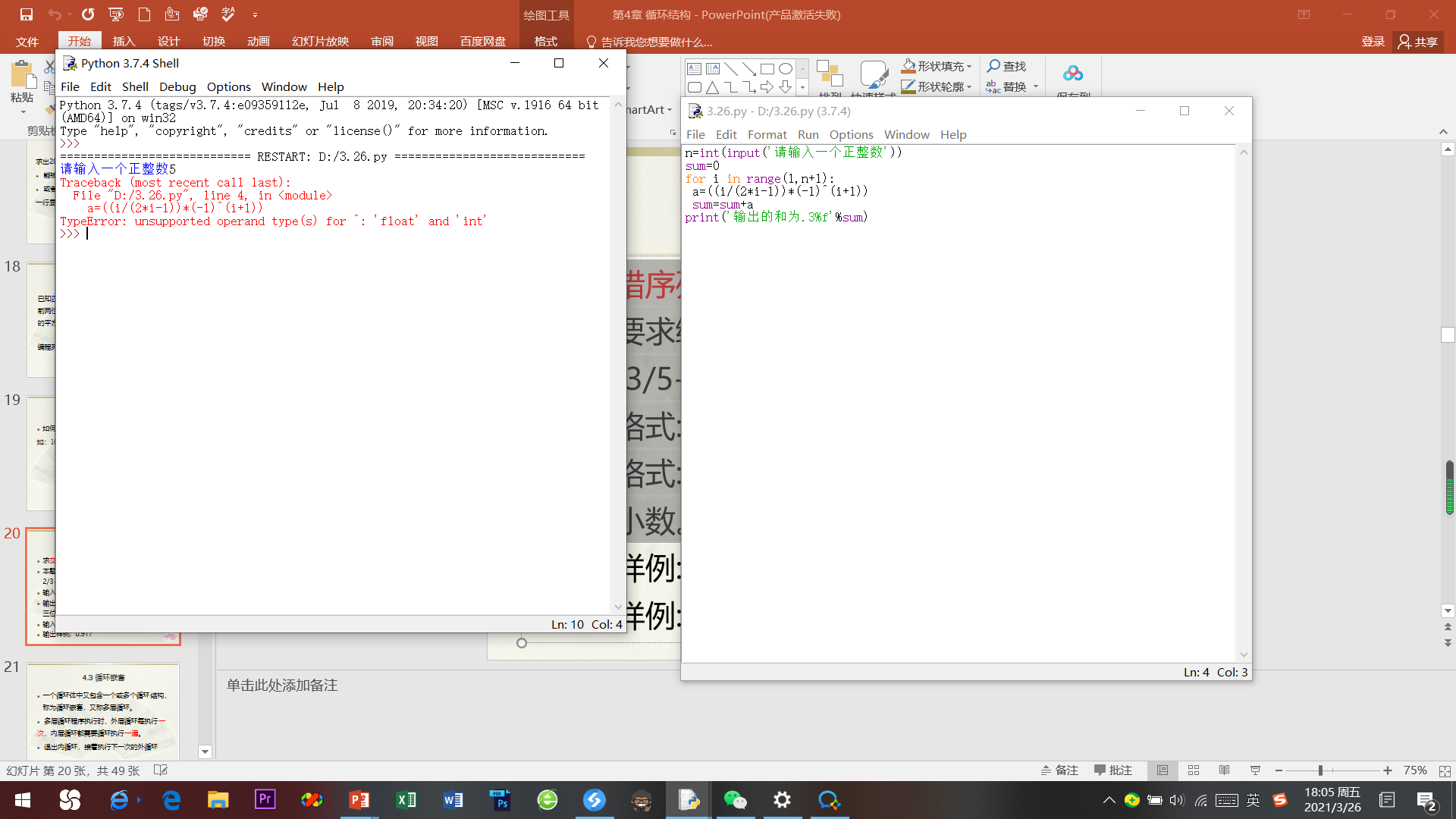Open the 文件 (File) tab in PowerPoint
Viewport: 1456px width, 819px height.
click(27, 42)
